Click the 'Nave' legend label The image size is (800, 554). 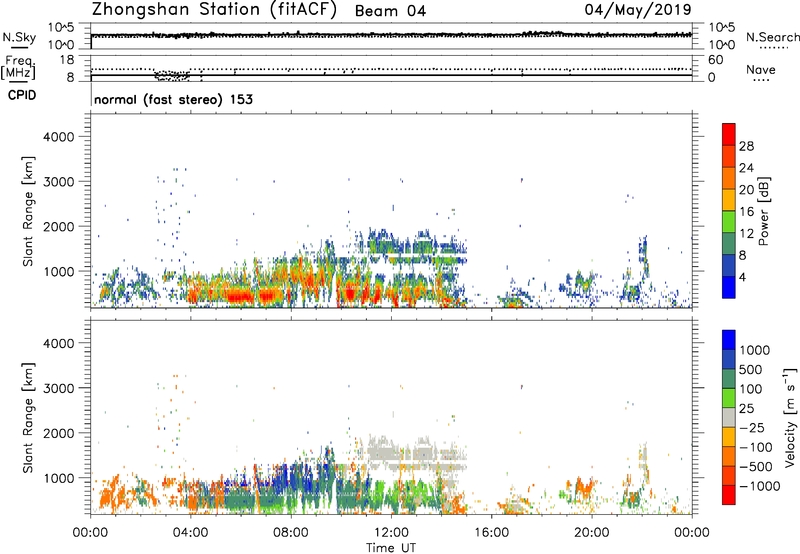coord(761,70)
